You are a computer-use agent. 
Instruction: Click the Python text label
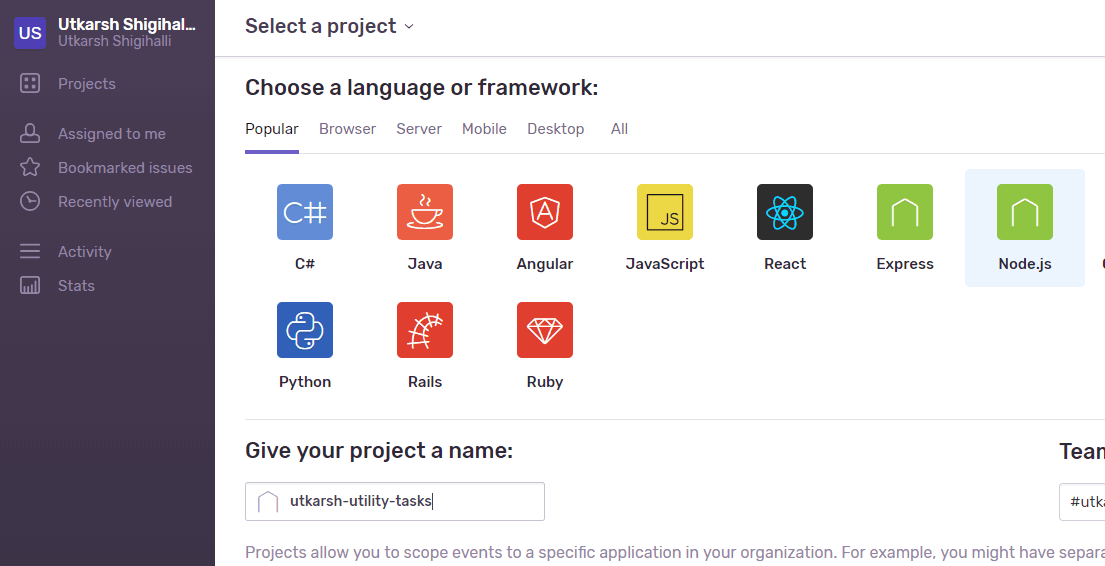(304, 382)
